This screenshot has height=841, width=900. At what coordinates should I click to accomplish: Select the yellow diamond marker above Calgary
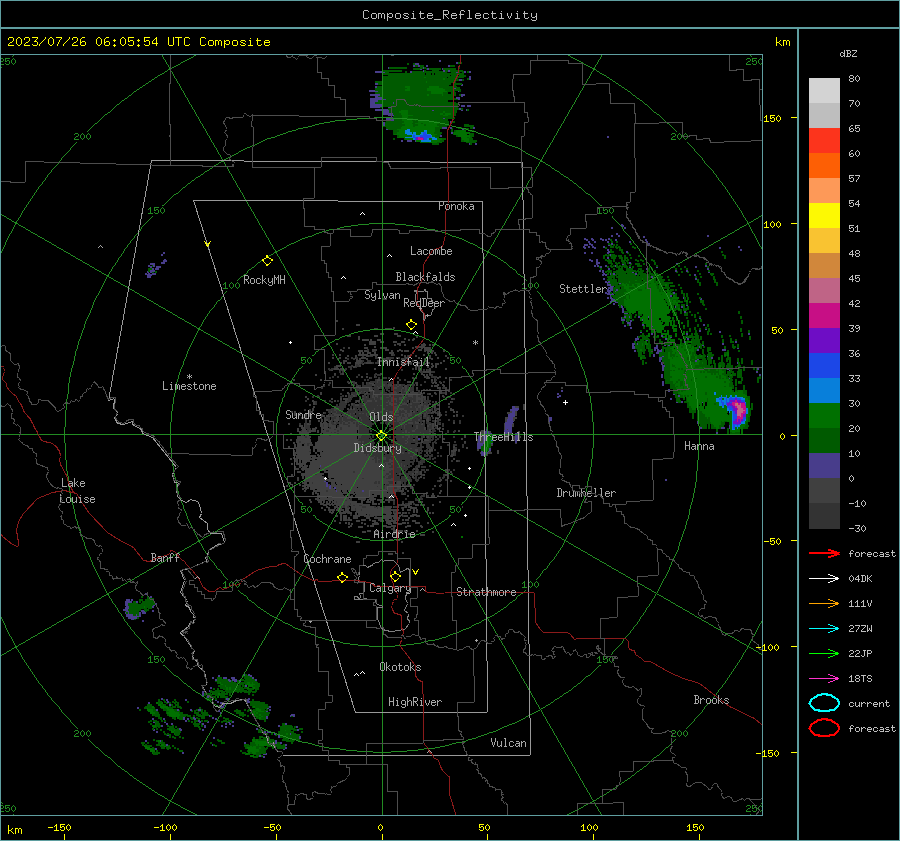click(395, 576)
